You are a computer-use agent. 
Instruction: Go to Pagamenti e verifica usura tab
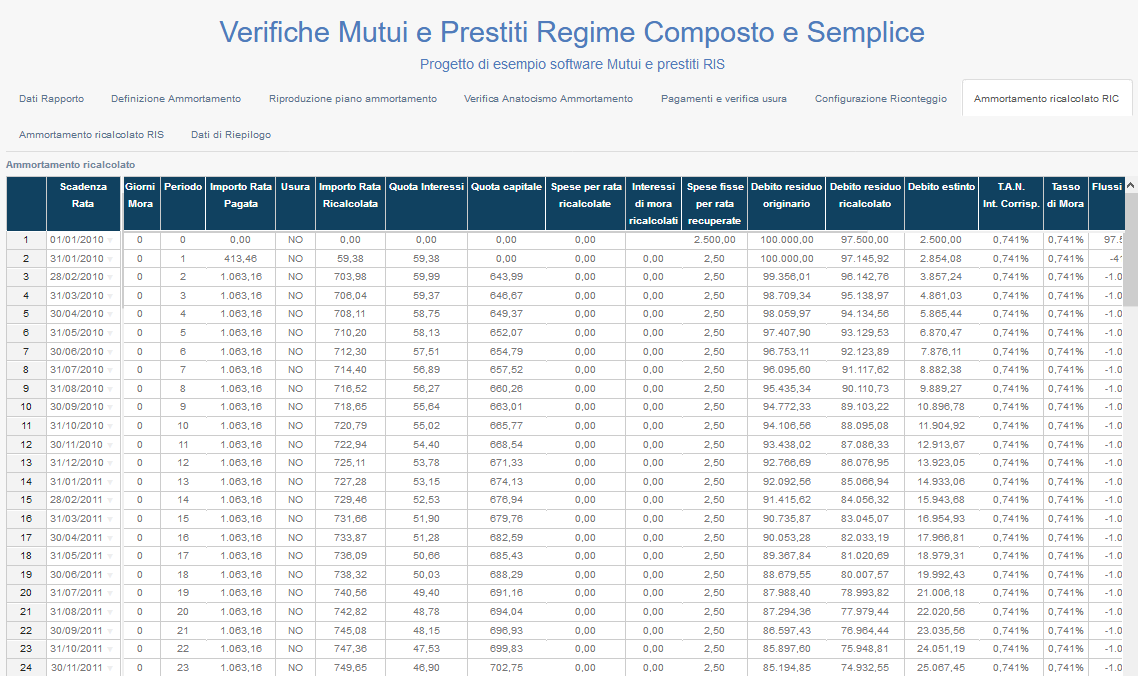tap(724, 98)
